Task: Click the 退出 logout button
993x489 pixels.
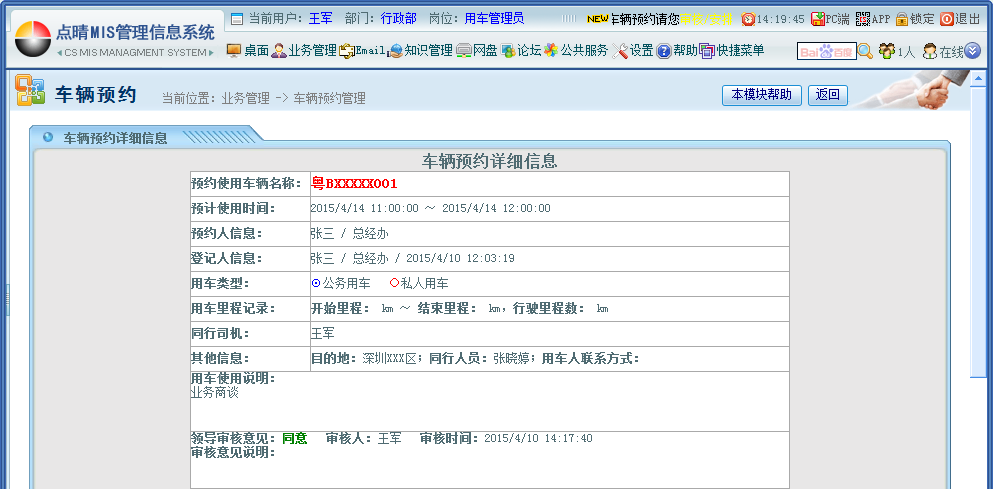Action: coord(960,19)
